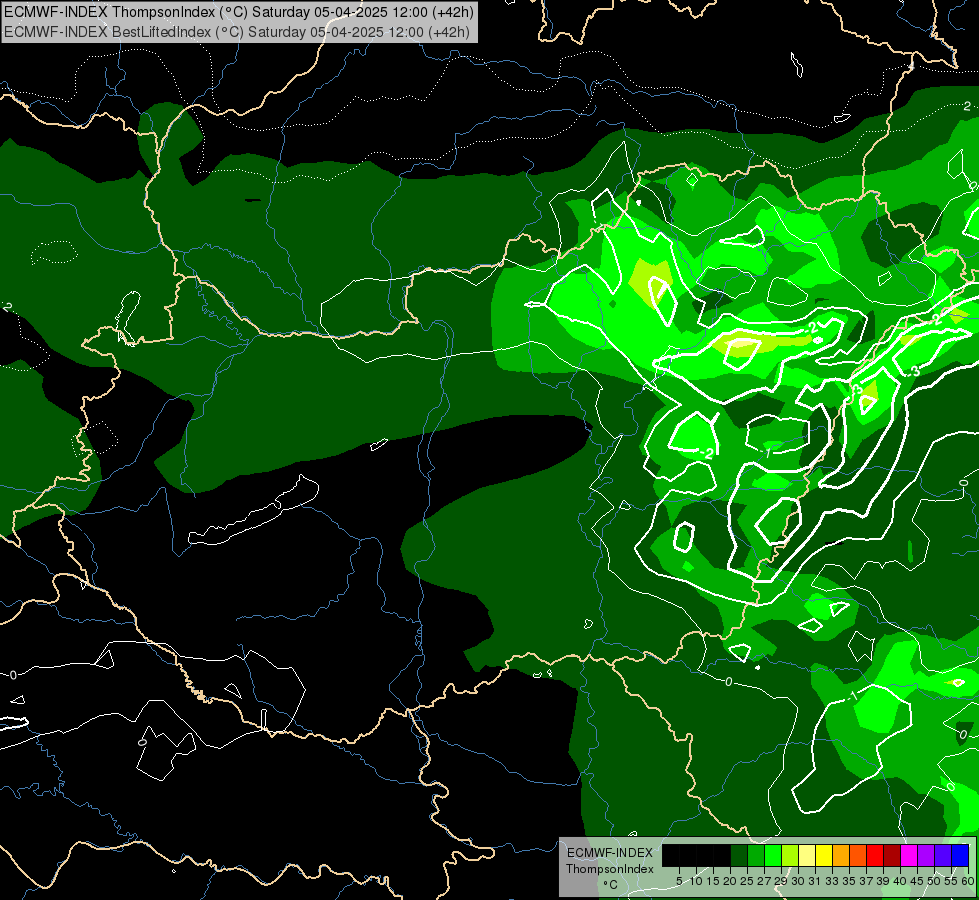
Task: Click the legend scale value 25
Action: 747,881
